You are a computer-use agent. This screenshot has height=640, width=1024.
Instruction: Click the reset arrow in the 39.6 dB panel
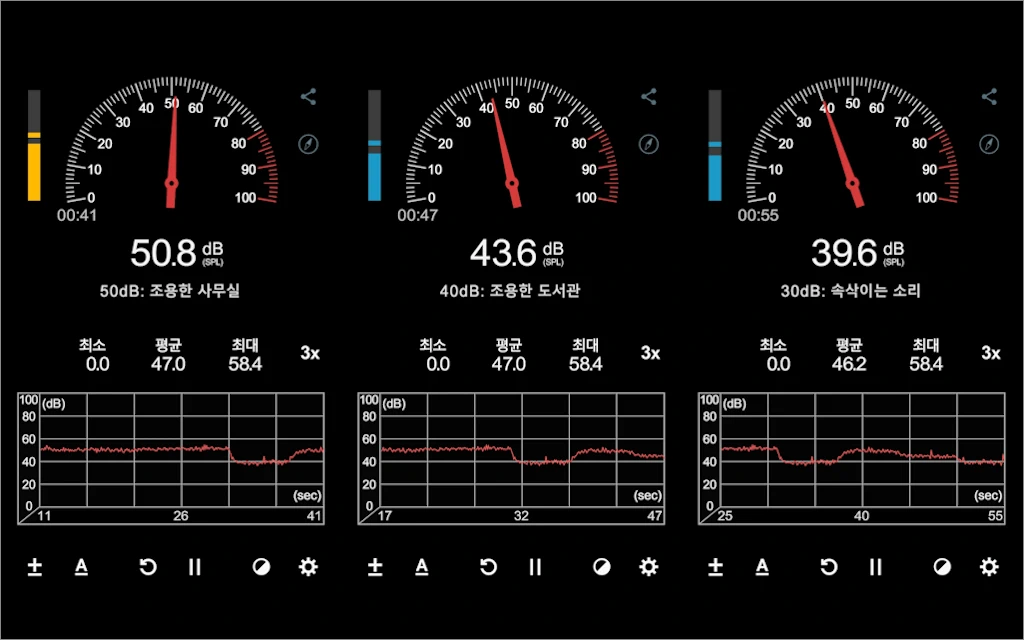click(828, 567)
